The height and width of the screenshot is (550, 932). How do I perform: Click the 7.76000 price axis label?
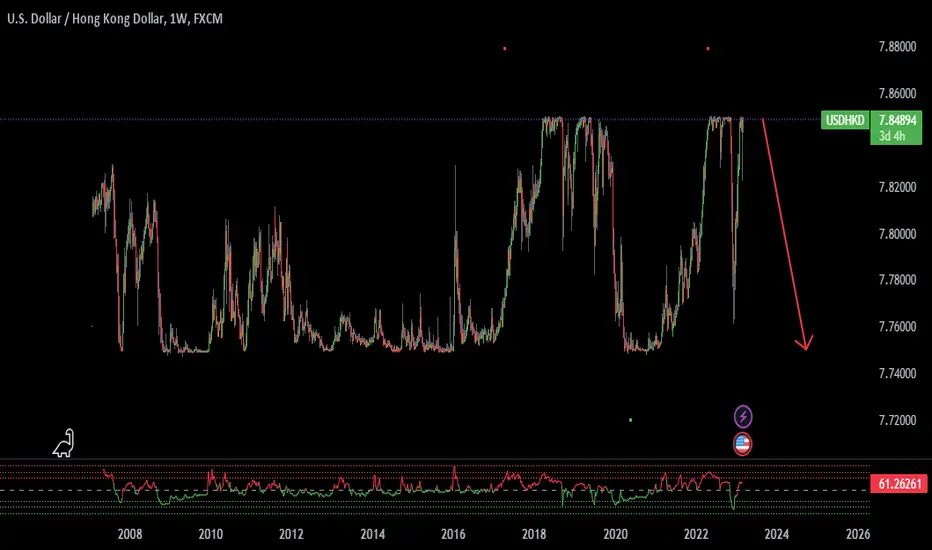point(897,326)
